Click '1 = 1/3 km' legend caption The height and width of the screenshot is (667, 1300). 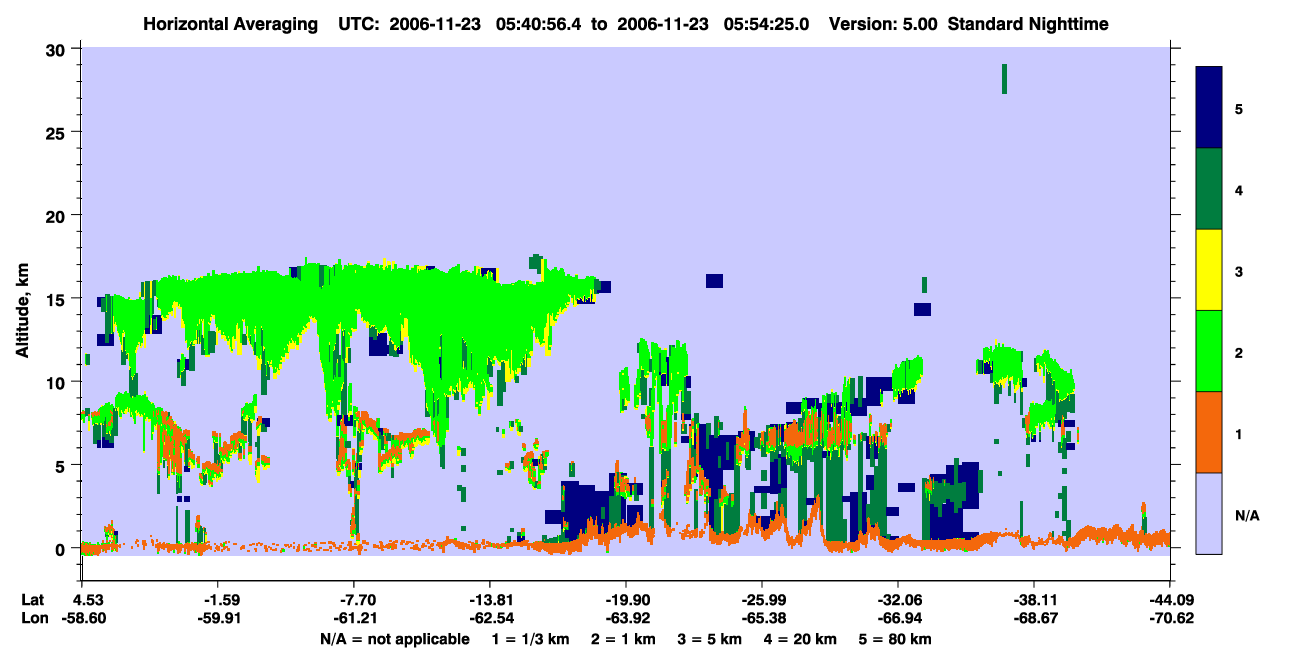tap(531, 639)
